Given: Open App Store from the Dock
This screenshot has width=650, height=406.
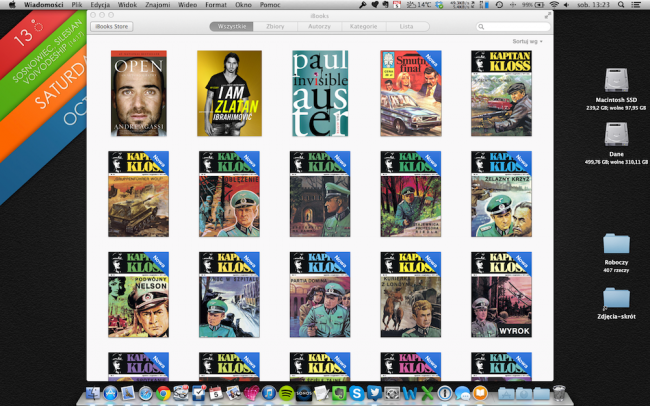Looking at the screenshot, I should 110,392.
